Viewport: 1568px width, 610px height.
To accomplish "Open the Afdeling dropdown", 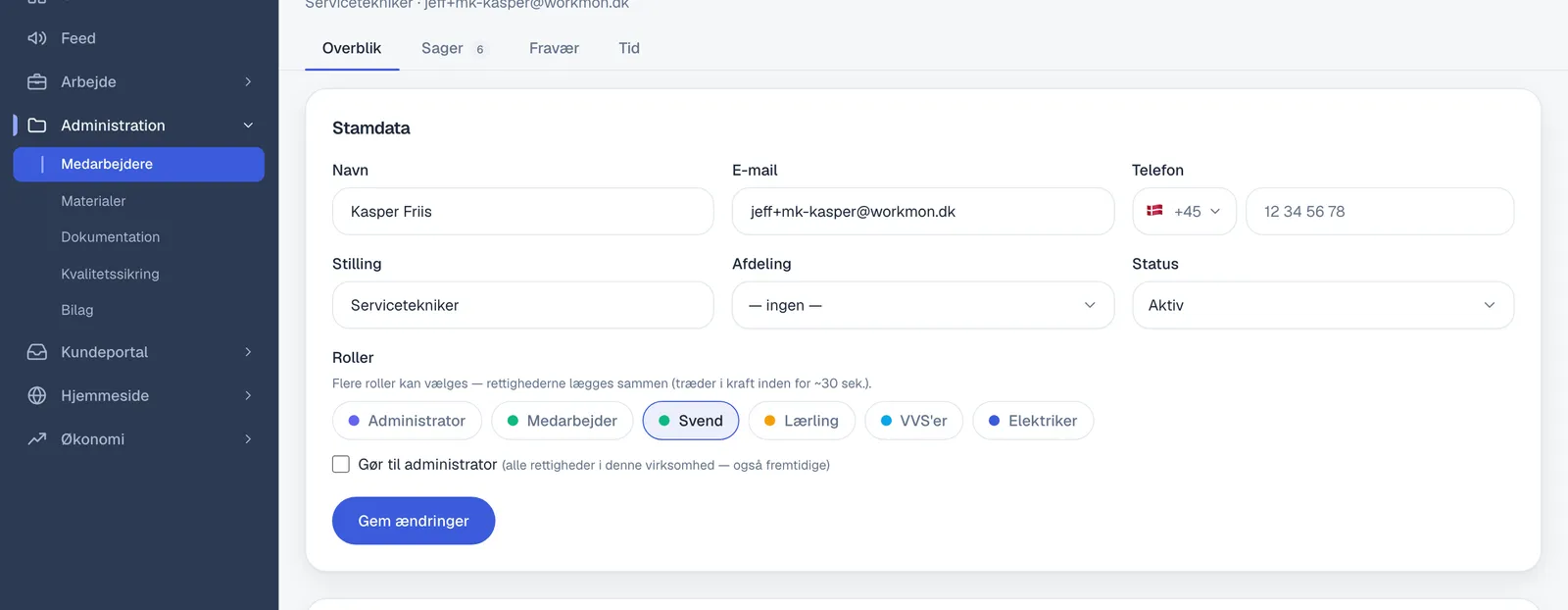I will click(x=923, y=305).
